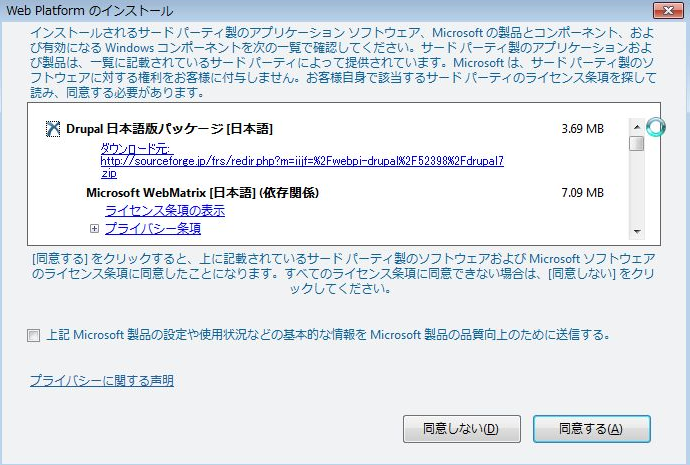Click the plus icon beside プライバシー条項

[x=95, y=229]
